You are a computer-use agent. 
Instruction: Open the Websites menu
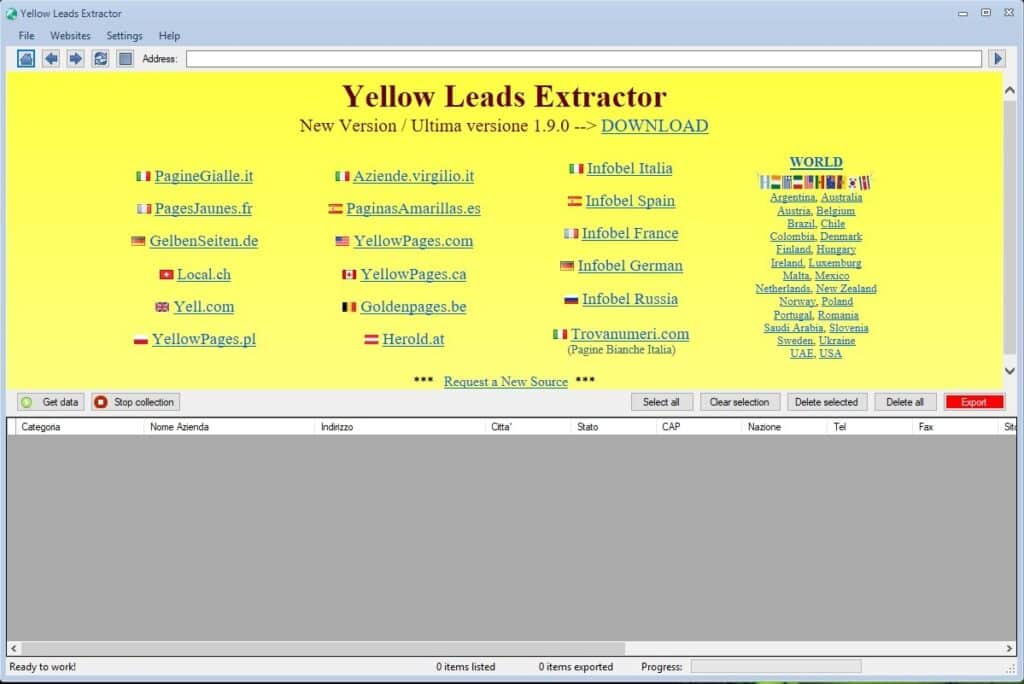pos(70,35)
